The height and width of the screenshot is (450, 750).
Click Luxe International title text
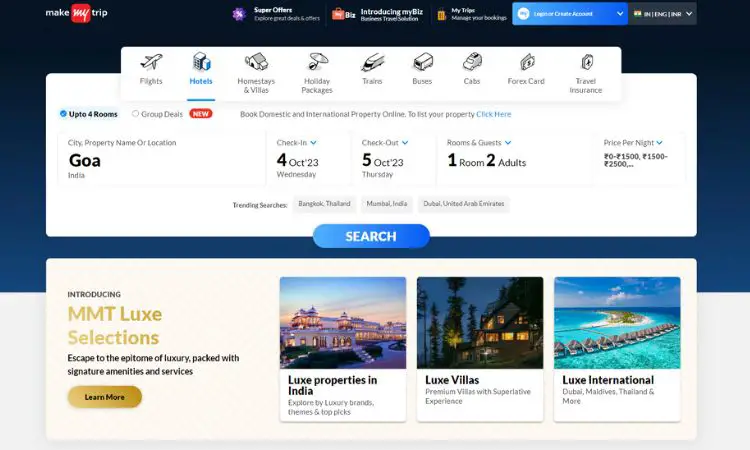pyautogui.click(x=608, y=380)
